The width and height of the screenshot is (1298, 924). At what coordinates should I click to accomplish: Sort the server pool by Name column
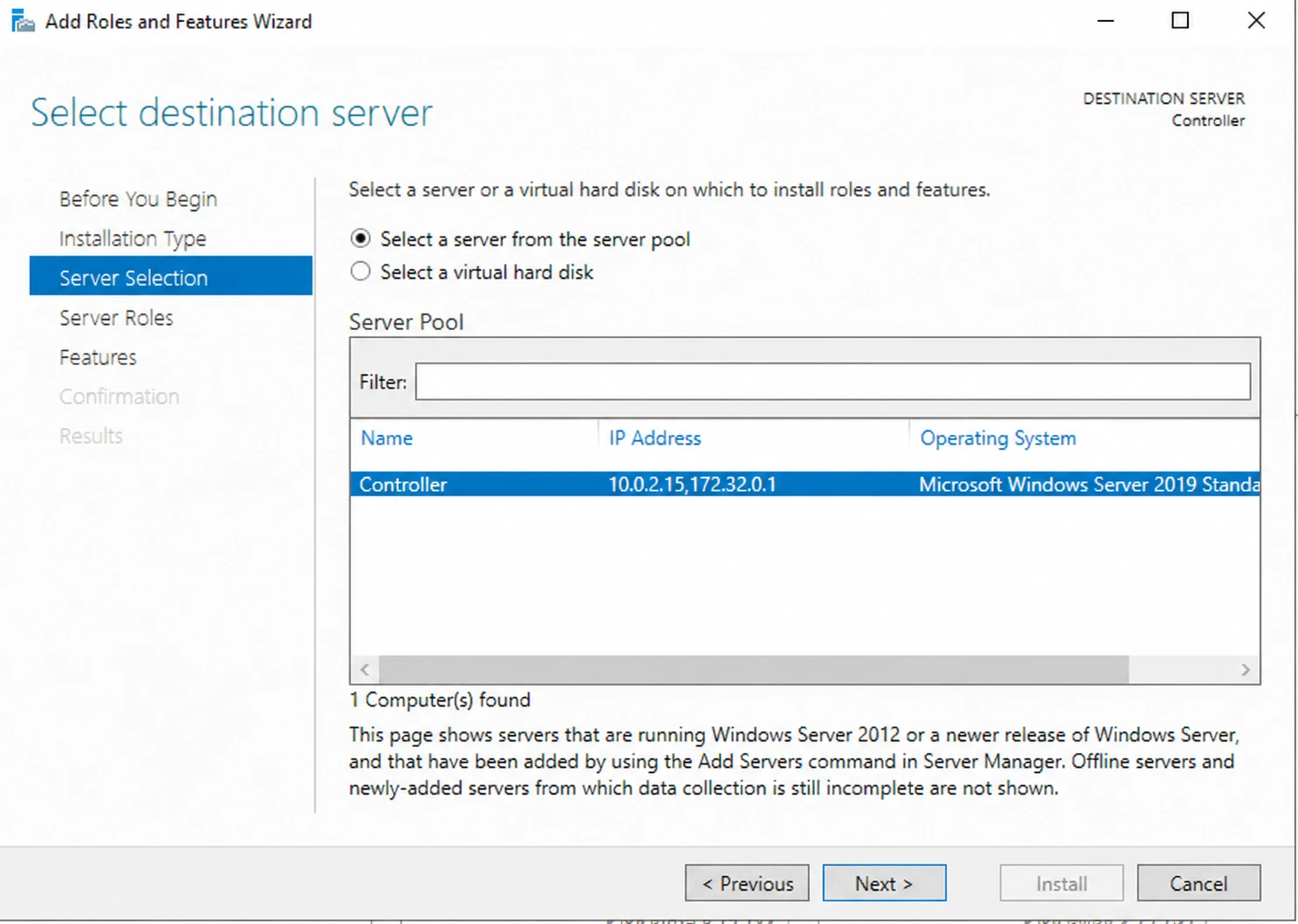coord(386,438)
